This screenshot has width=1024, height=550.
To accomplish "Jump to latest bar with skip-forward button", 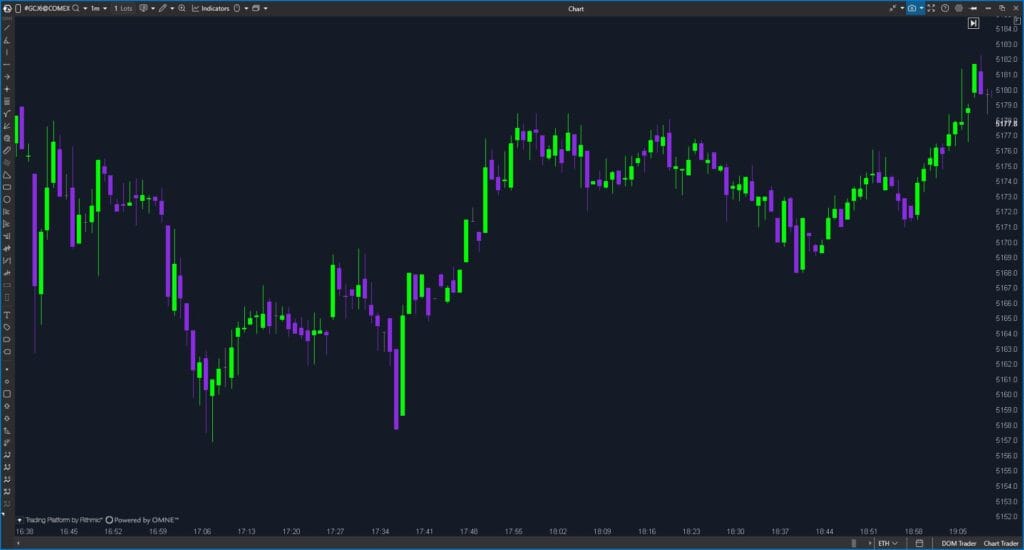I will (x=973, y=23).
